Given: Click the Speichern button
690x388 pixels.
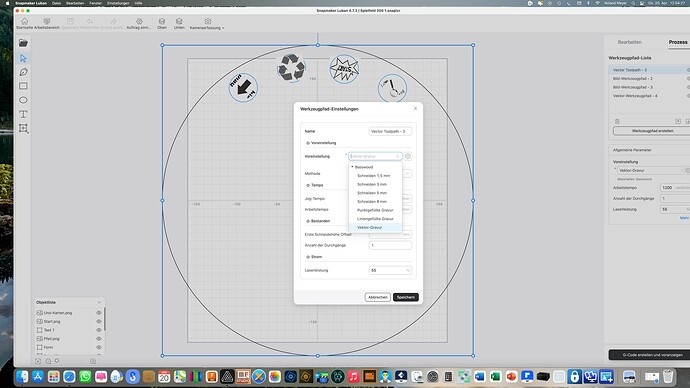Looking at the screenshot, I should (x=406, y=297).
